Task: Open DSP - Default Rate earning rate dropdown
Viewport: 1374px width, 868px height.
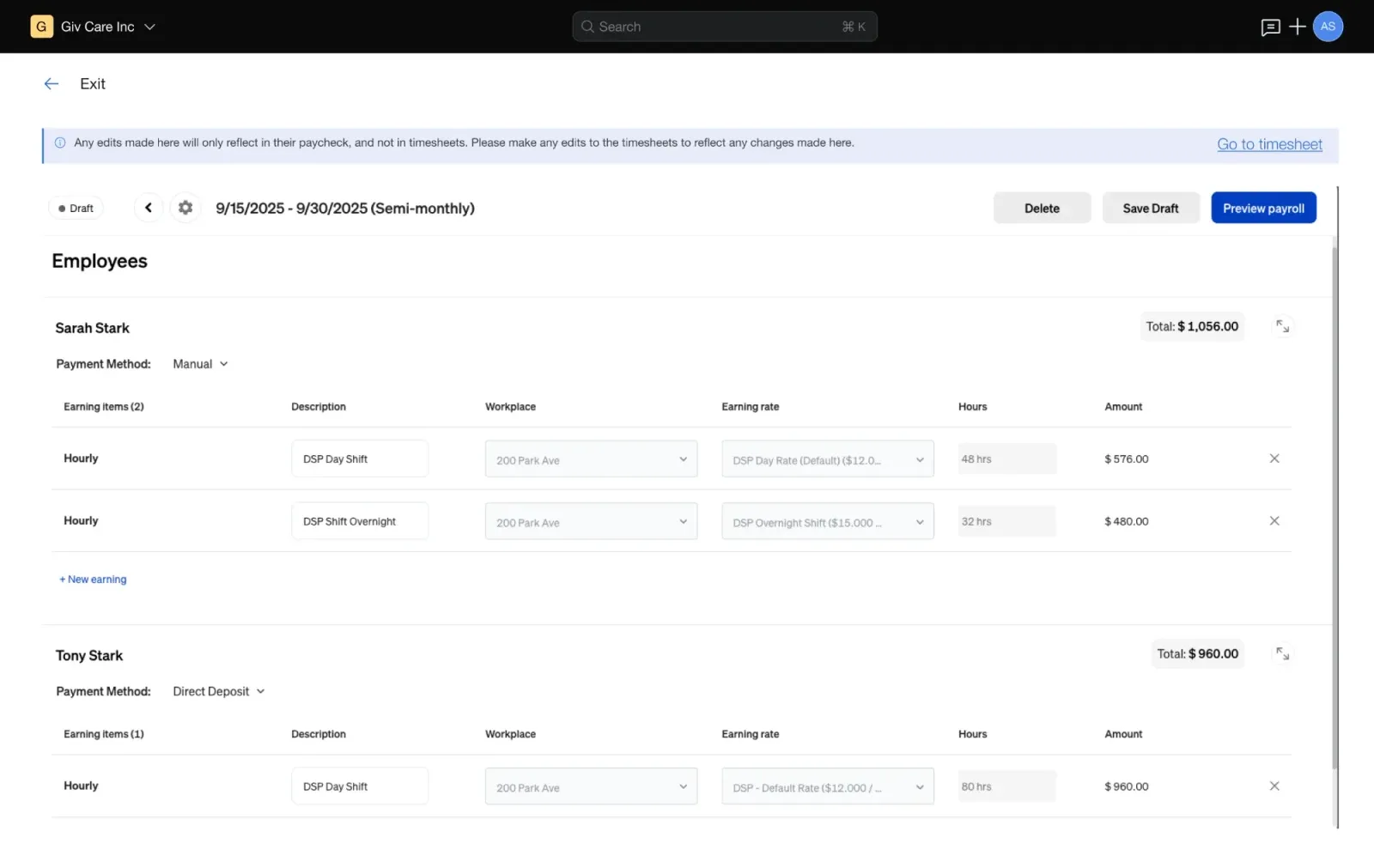Action: pos(827,787)
